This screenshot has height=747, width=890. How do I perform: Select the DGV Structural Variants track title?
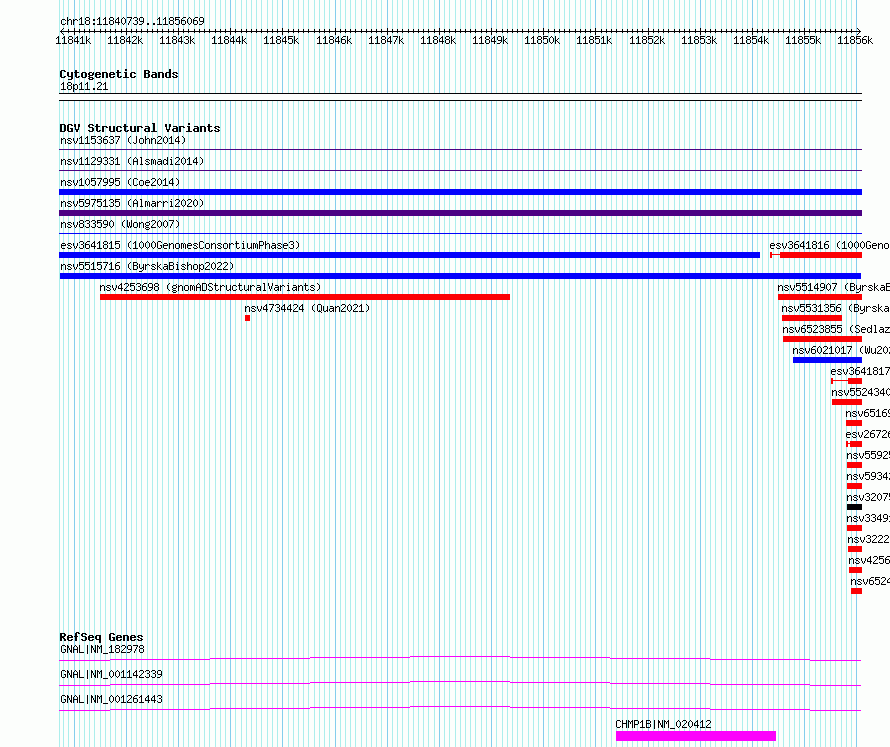(x=140, y=128)
